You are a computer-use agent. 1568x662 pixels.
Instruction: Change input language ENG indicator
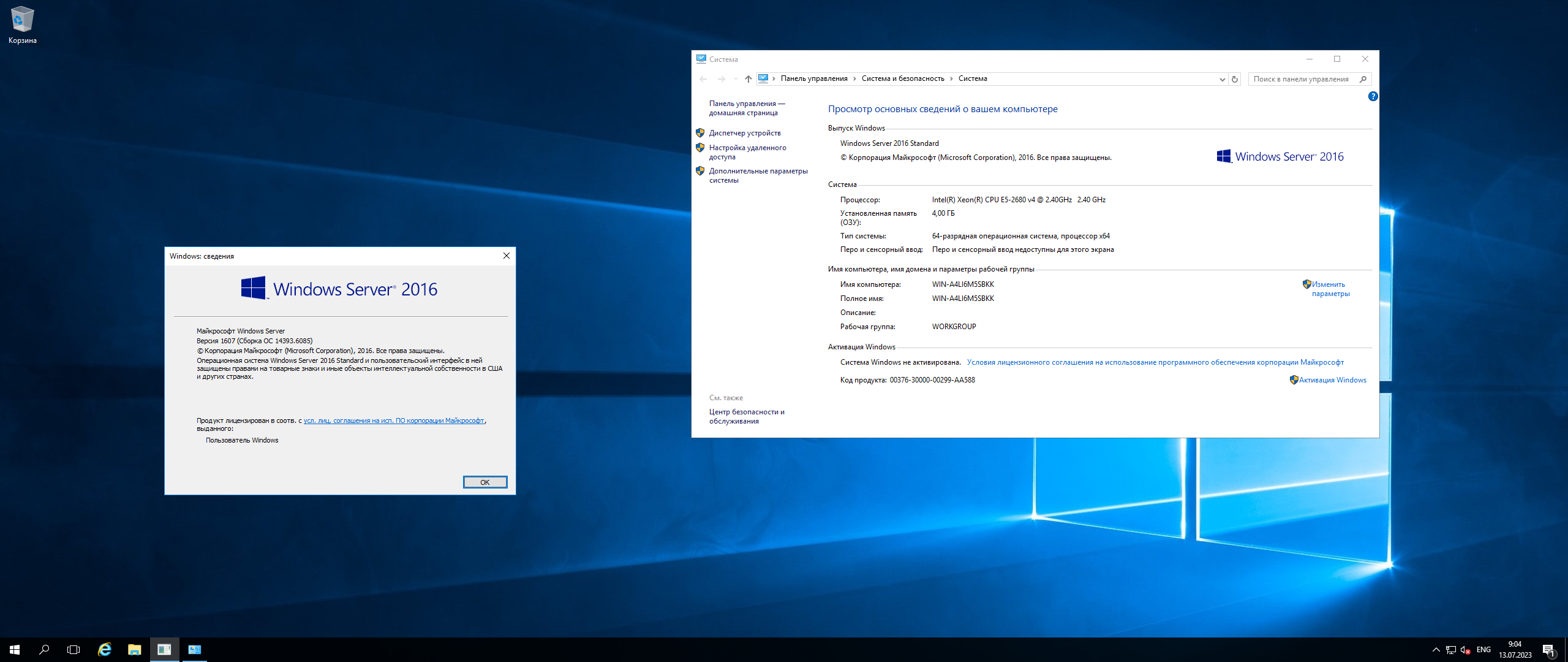1483,650
